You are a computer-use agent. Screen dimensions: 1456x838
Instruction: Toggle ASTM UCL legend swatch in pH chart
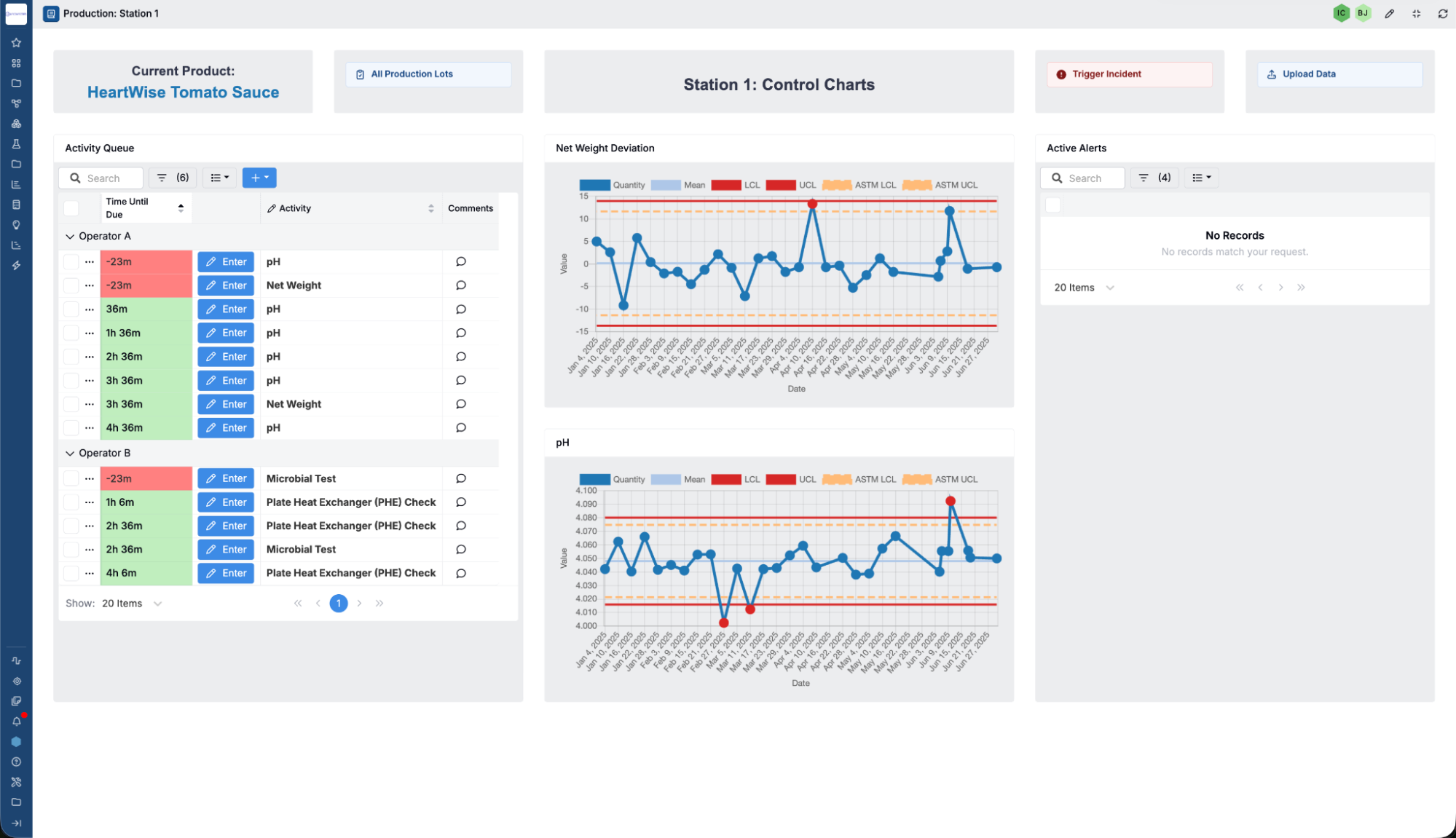click(916, 479)
